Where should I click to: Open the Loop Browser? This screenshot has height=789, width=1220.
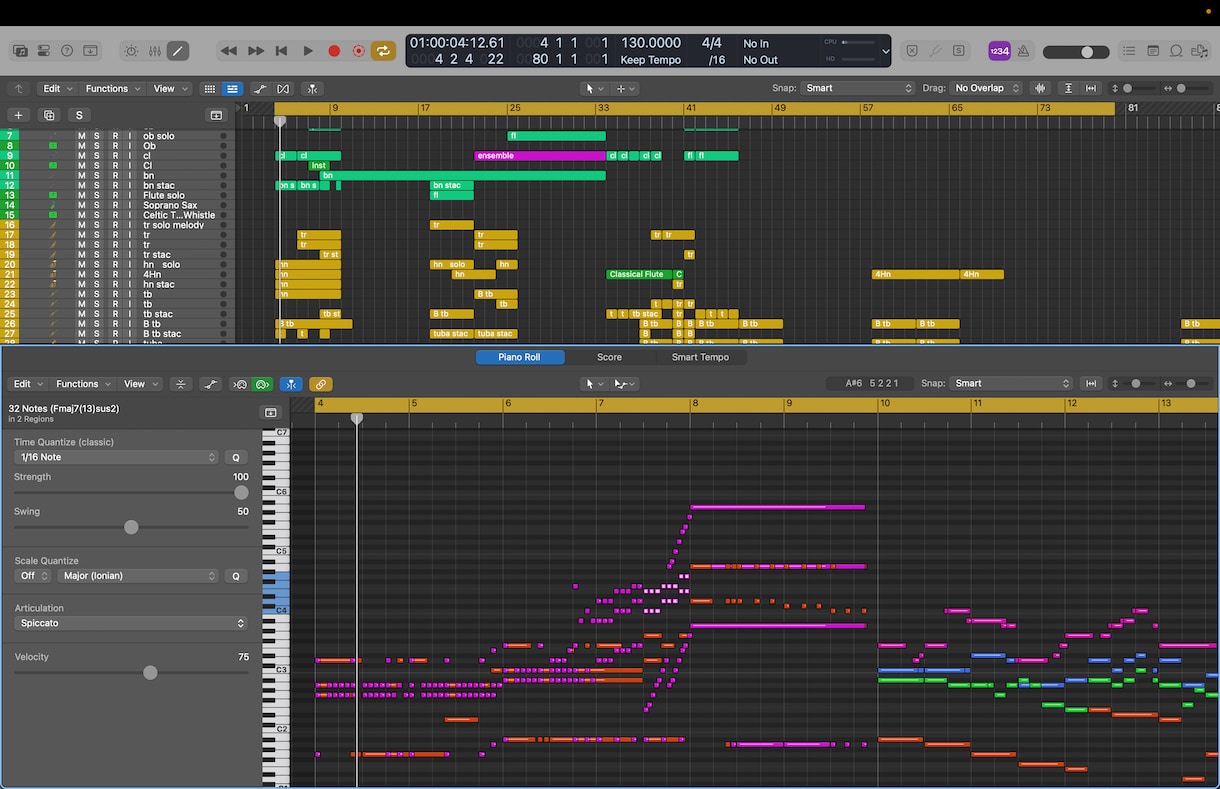tap(1176, 51)
